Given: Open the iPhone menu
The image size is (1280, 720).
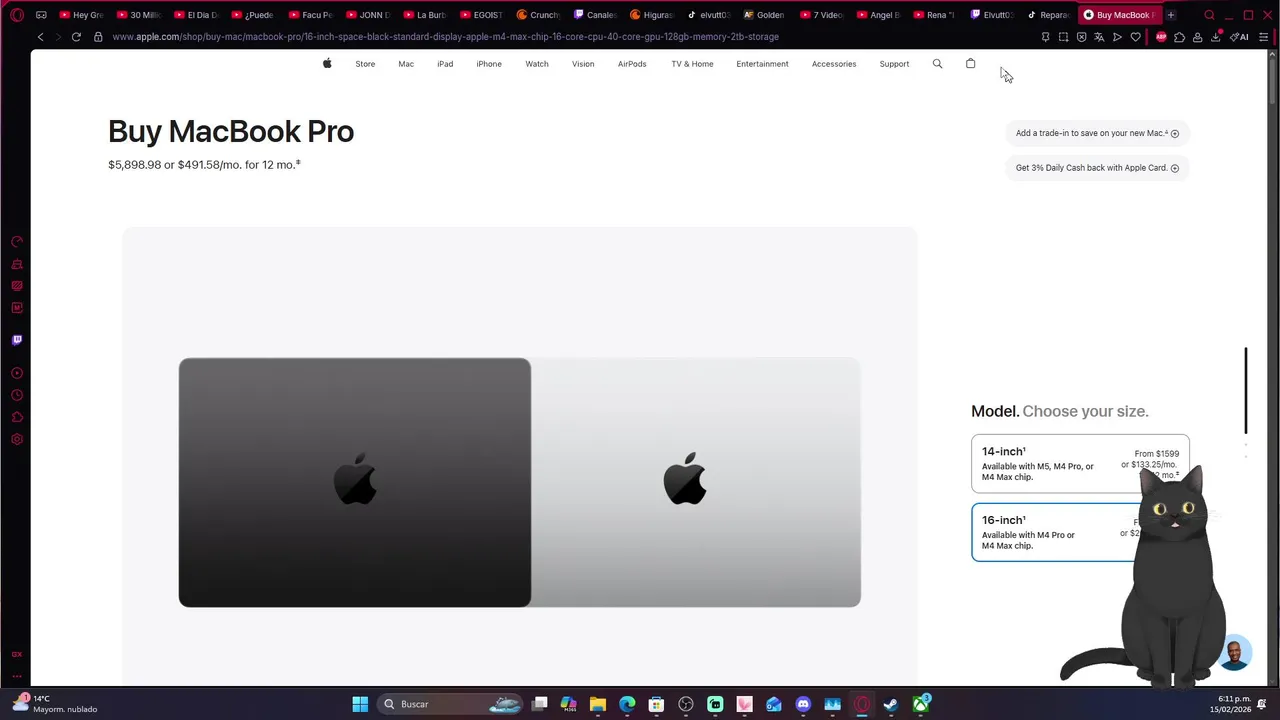Looking at the screenshot, I should [x=489, y=64].
